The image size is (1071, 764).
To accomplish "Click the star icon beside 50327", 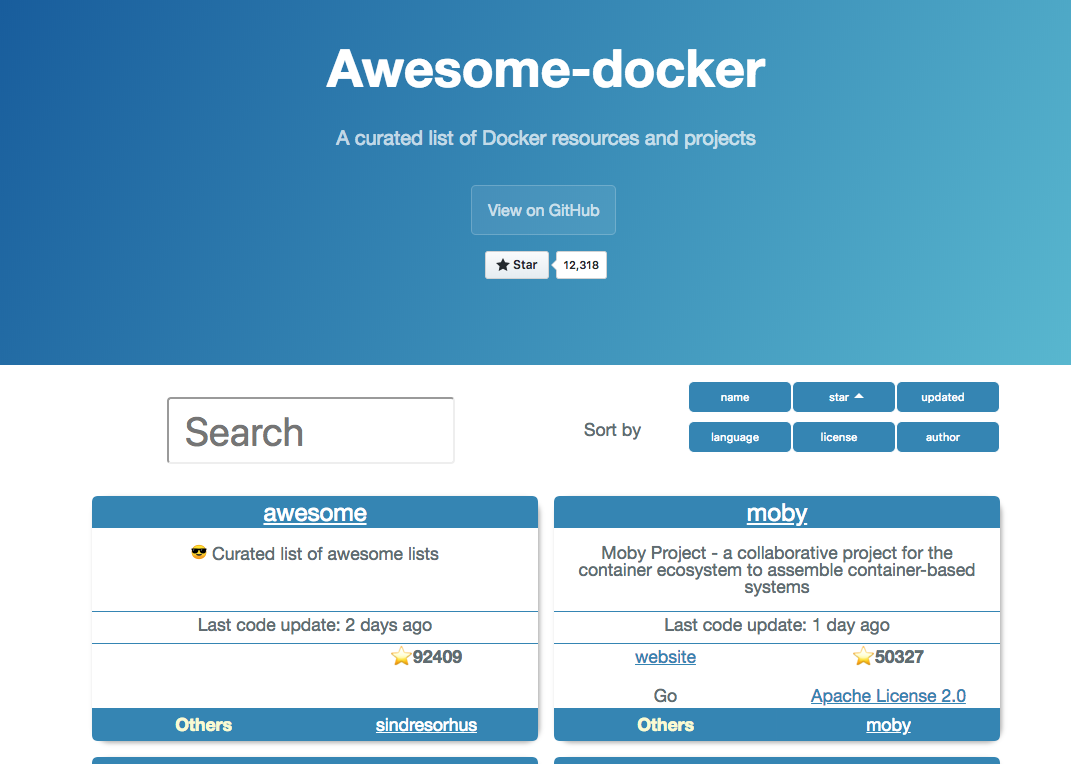I will coord(863,657).
